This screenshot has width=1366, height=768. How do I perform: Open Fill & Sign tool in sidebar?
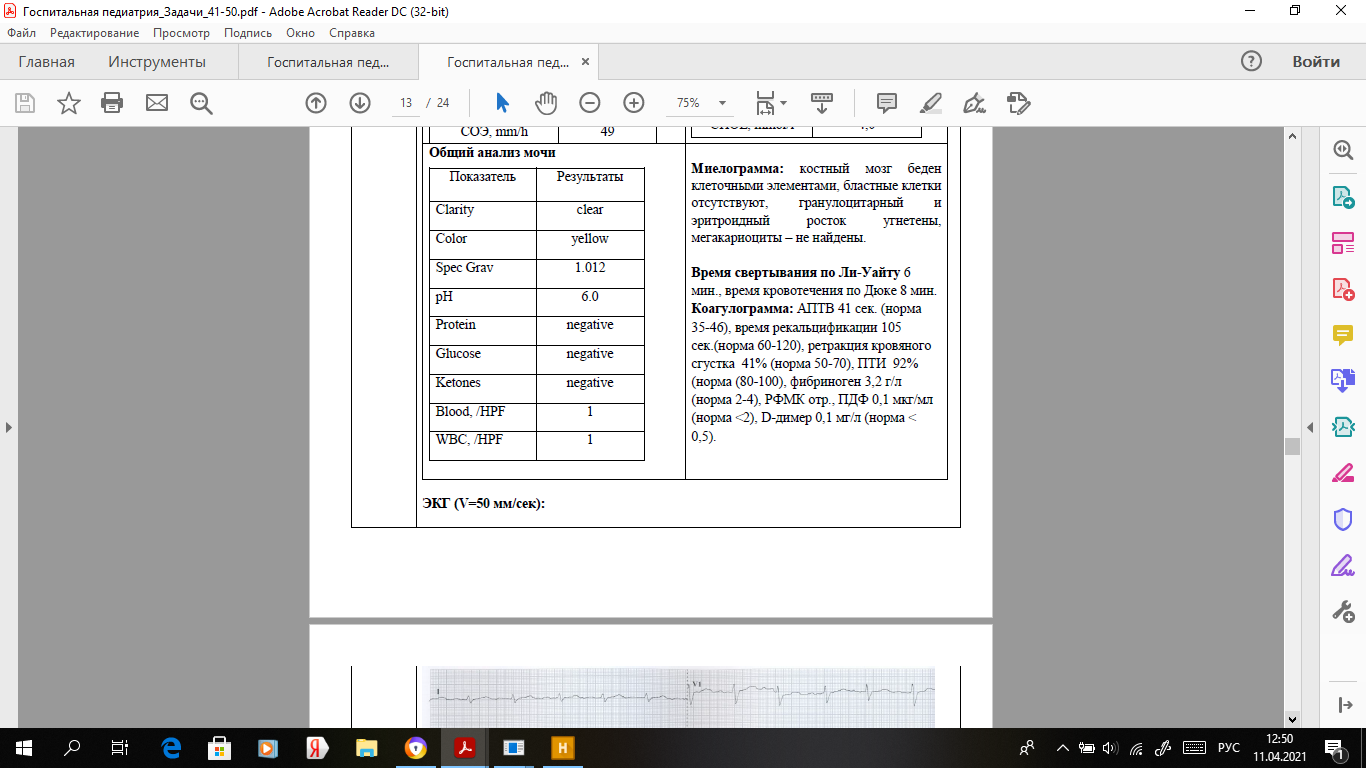tap(1343, 566)
